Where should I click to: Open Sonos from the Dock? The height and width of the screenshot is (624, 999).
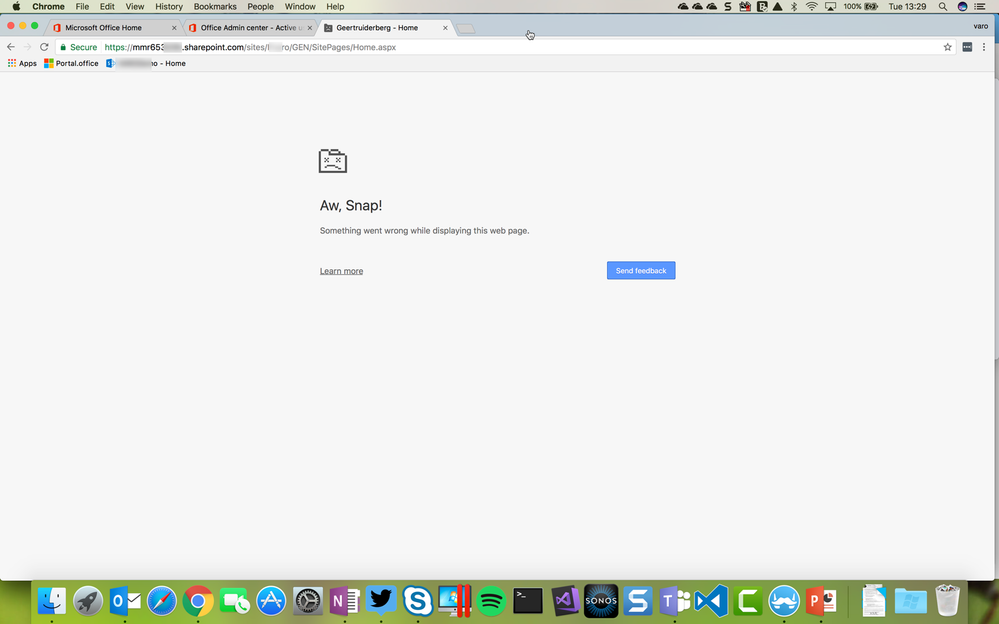[x=601, y=601]
